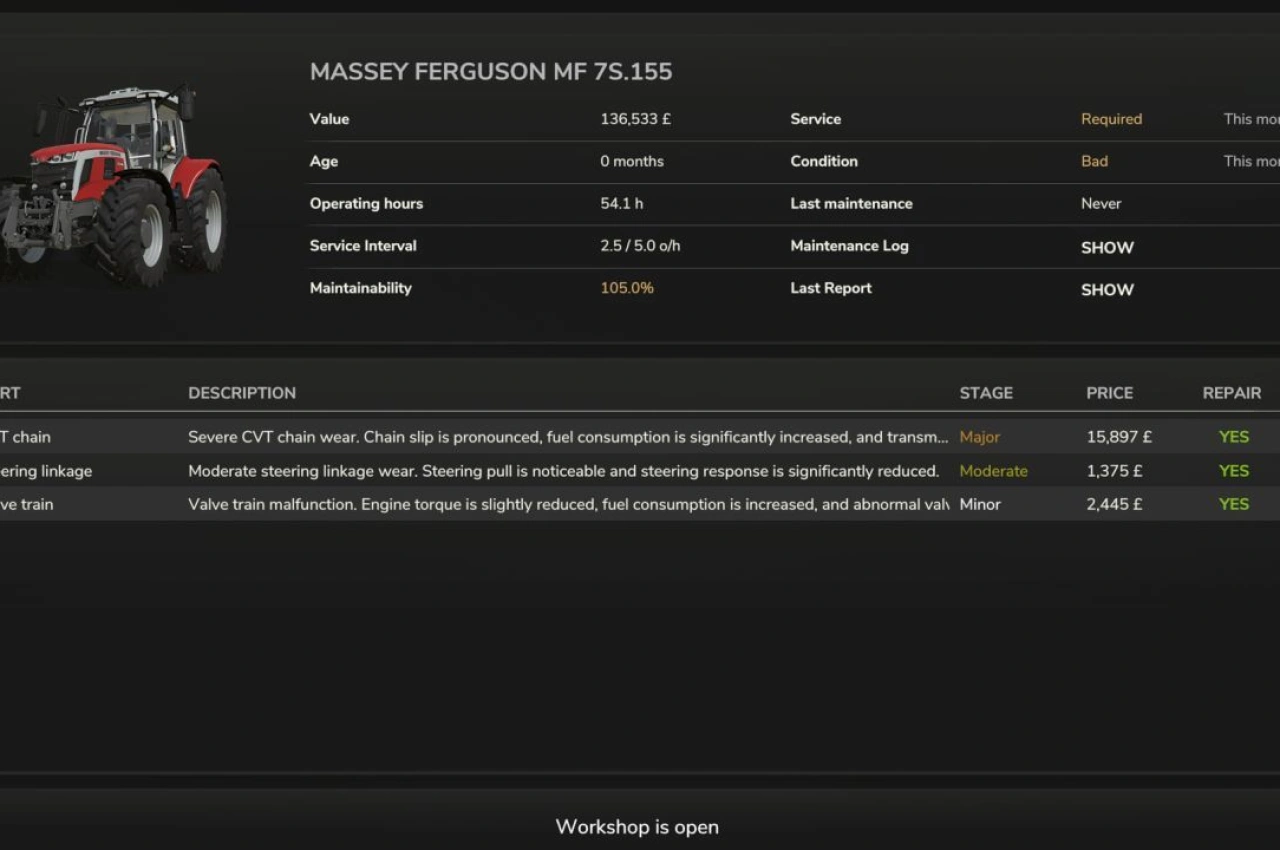1280x850 pixels.
Task: Select the CVT chain wear row
Action: [567, 437]
